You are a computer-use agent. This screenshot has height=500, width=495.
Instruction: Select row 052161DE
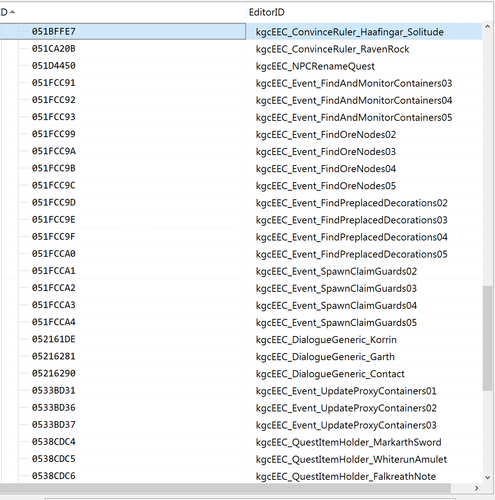(54, 339)
